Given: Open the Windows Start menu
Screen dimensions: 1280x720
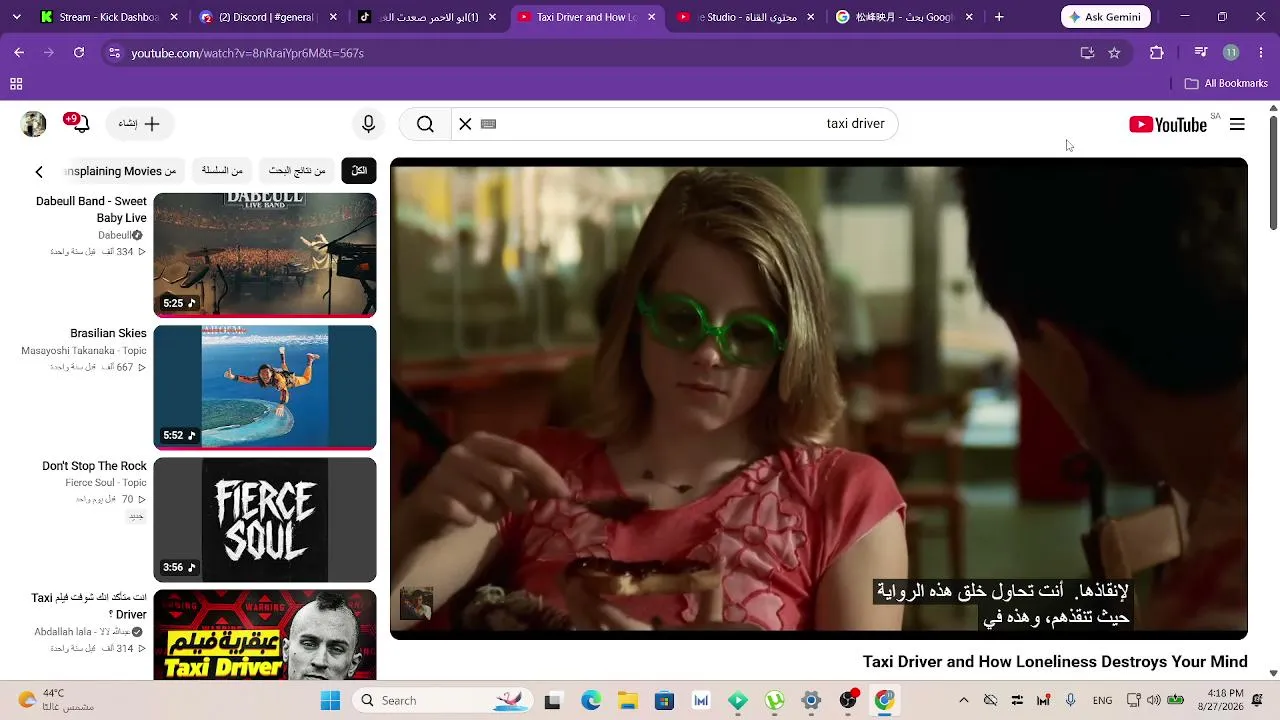Looking at the screenshot, I should point(330,700).
